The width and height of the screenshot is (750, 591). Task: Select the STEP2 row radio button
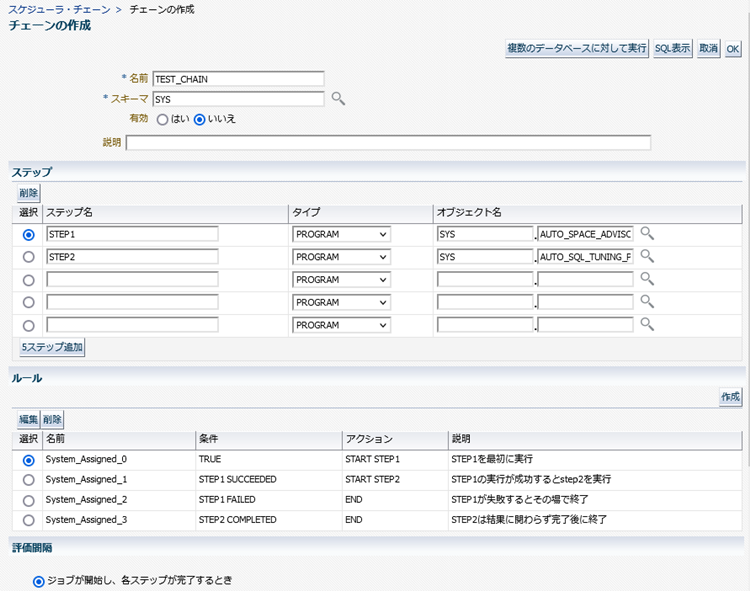click(x=28, y=257)
